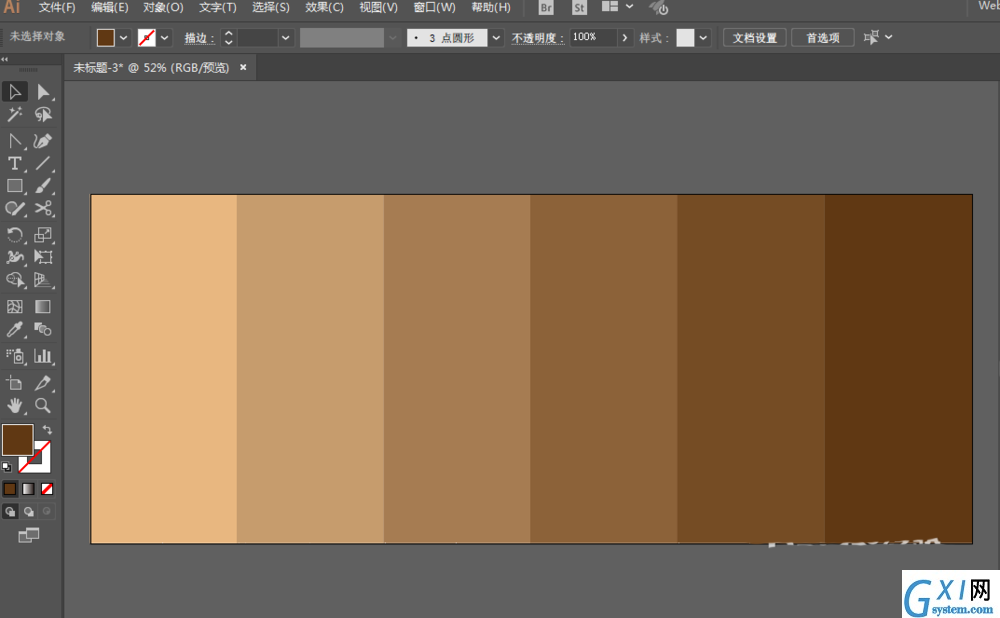
Task: Change screen mode at toolbox bottom
Action: tap(29, 535)
